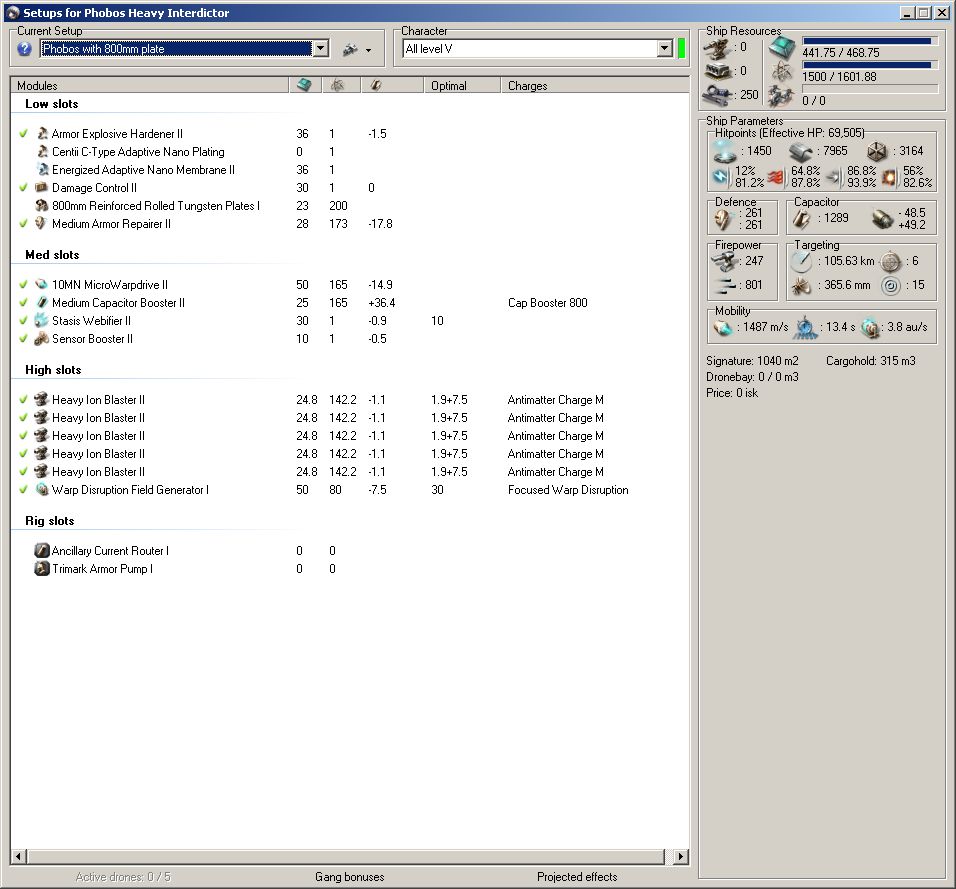
Task: Click the 10MN MicroWarpdrive II icon
Action: (41, 284)
